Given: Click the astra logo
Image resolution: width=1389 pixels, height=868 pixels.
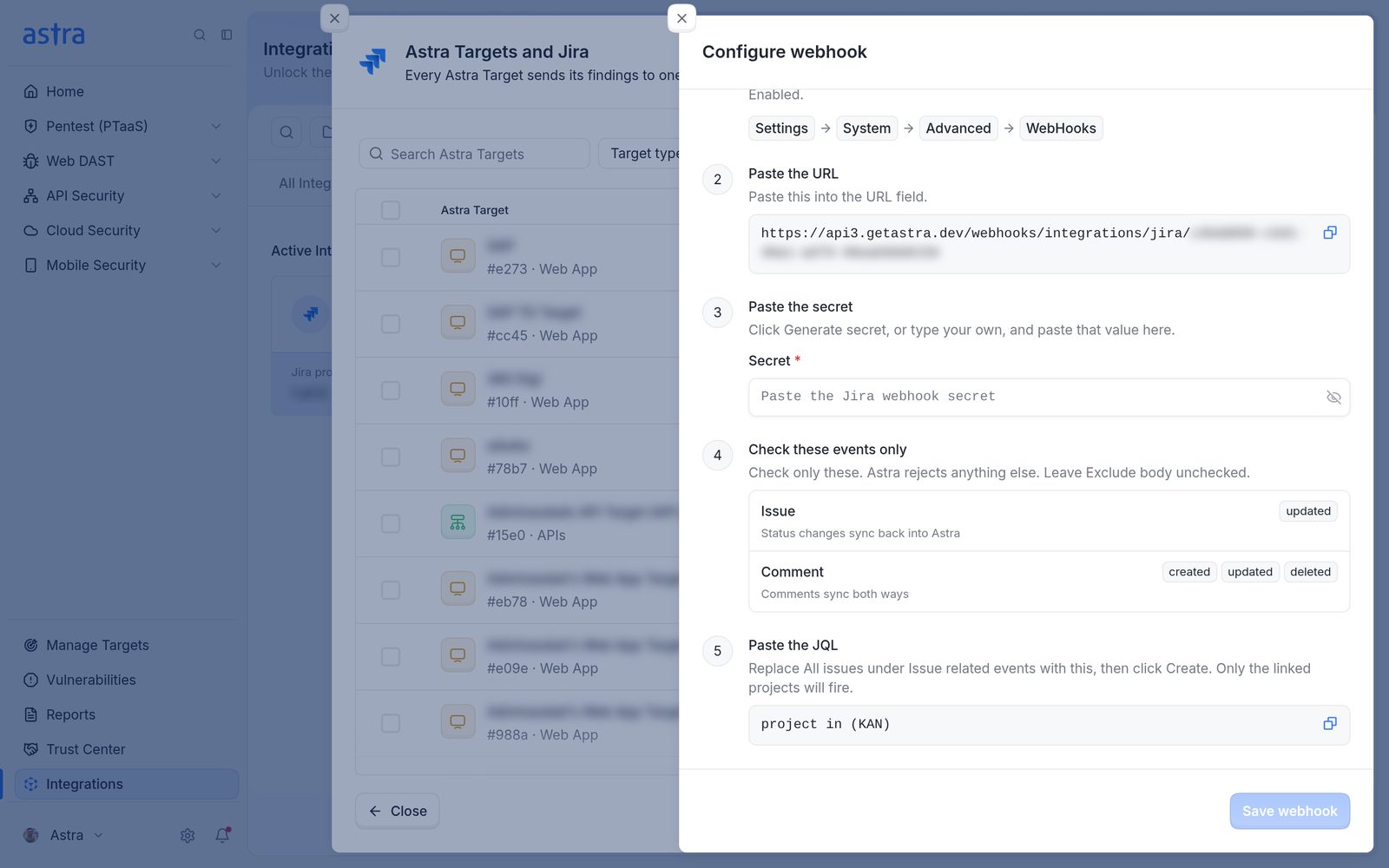Looking at the screenshot, I should (54, 35).
